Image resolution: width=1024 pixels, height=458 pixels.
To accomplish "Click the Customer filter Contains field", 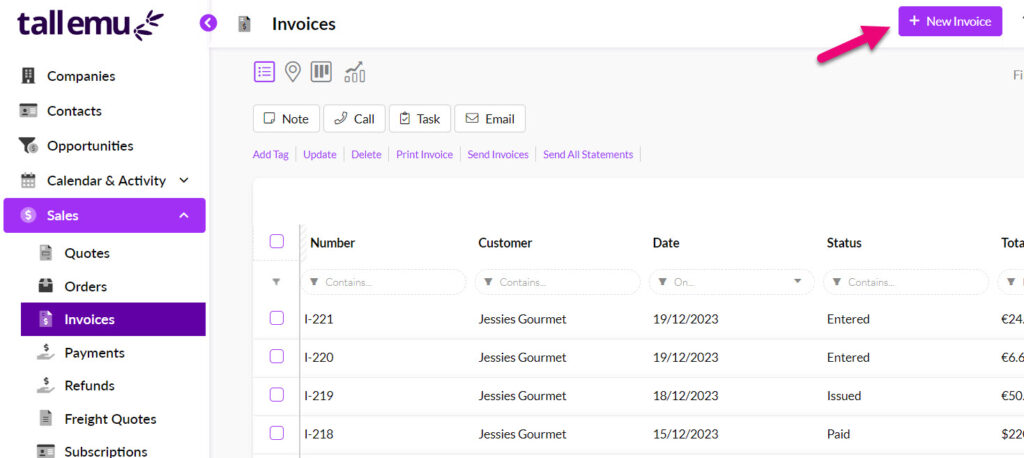I will point(558,282).
